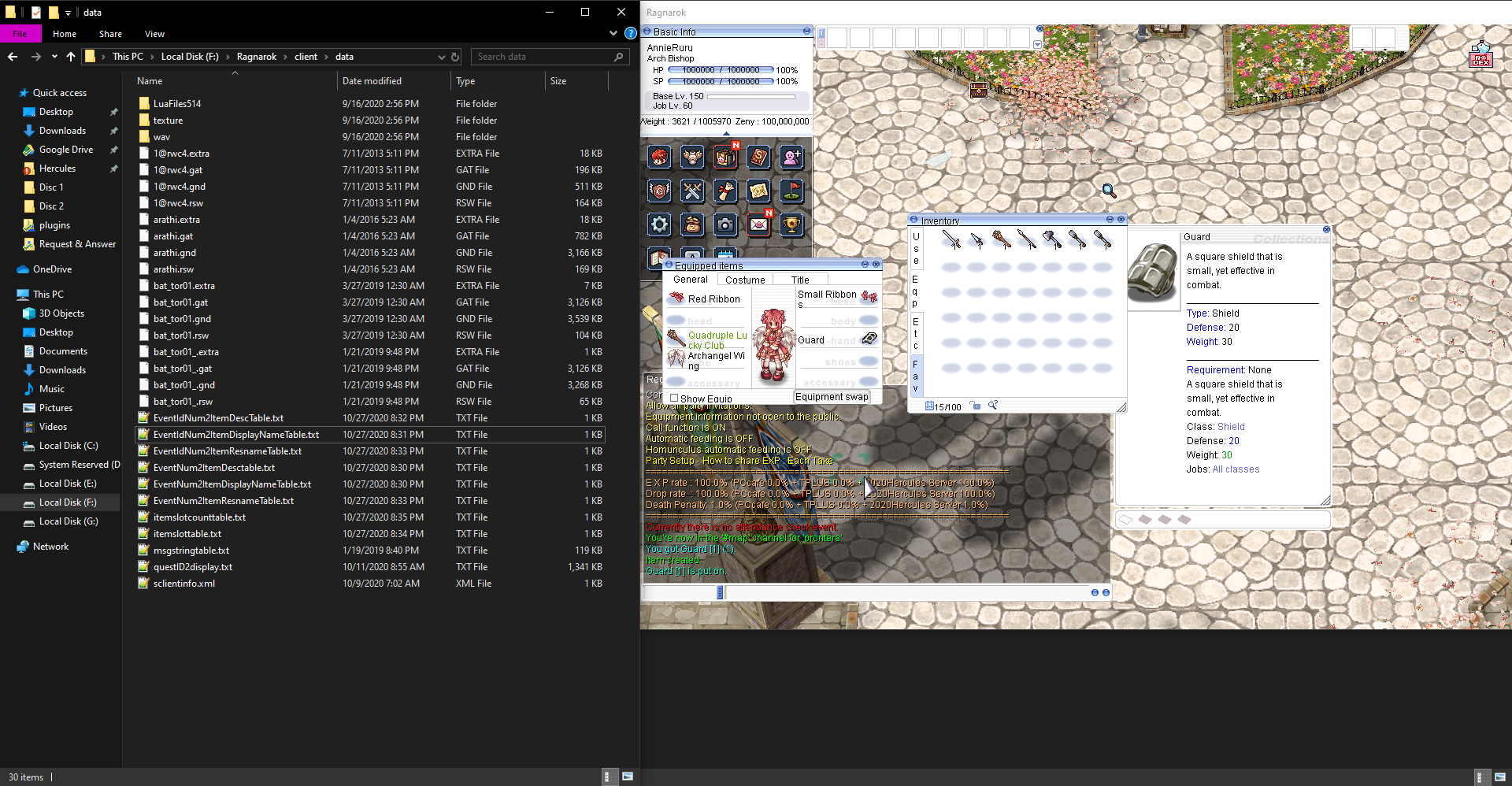Open the recent locations dropdown arrow
Screen dimensions: 1512x786
coord(54,57)
